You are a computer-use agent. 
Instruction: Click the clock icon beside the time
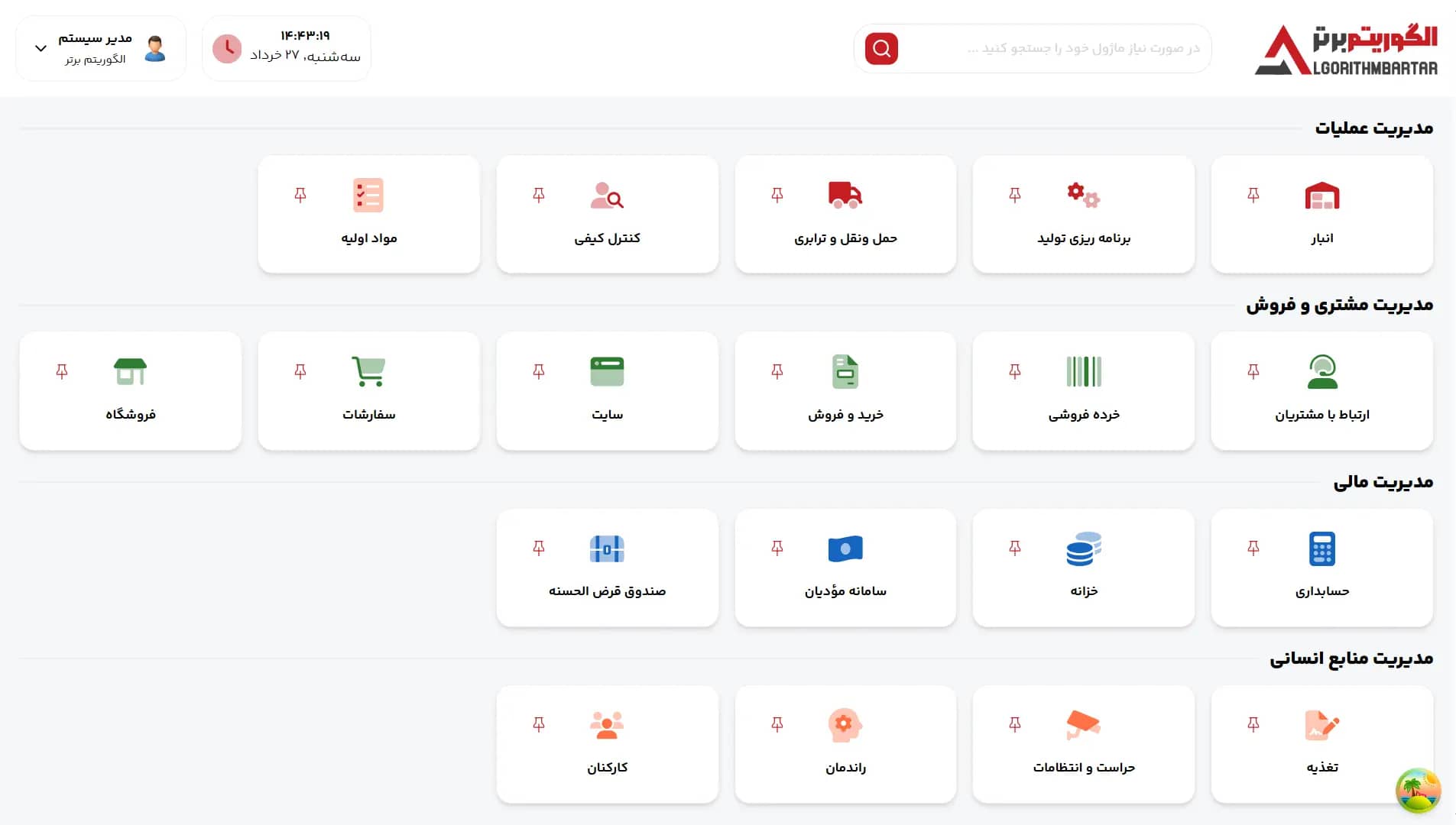click(x=227, y=49)
